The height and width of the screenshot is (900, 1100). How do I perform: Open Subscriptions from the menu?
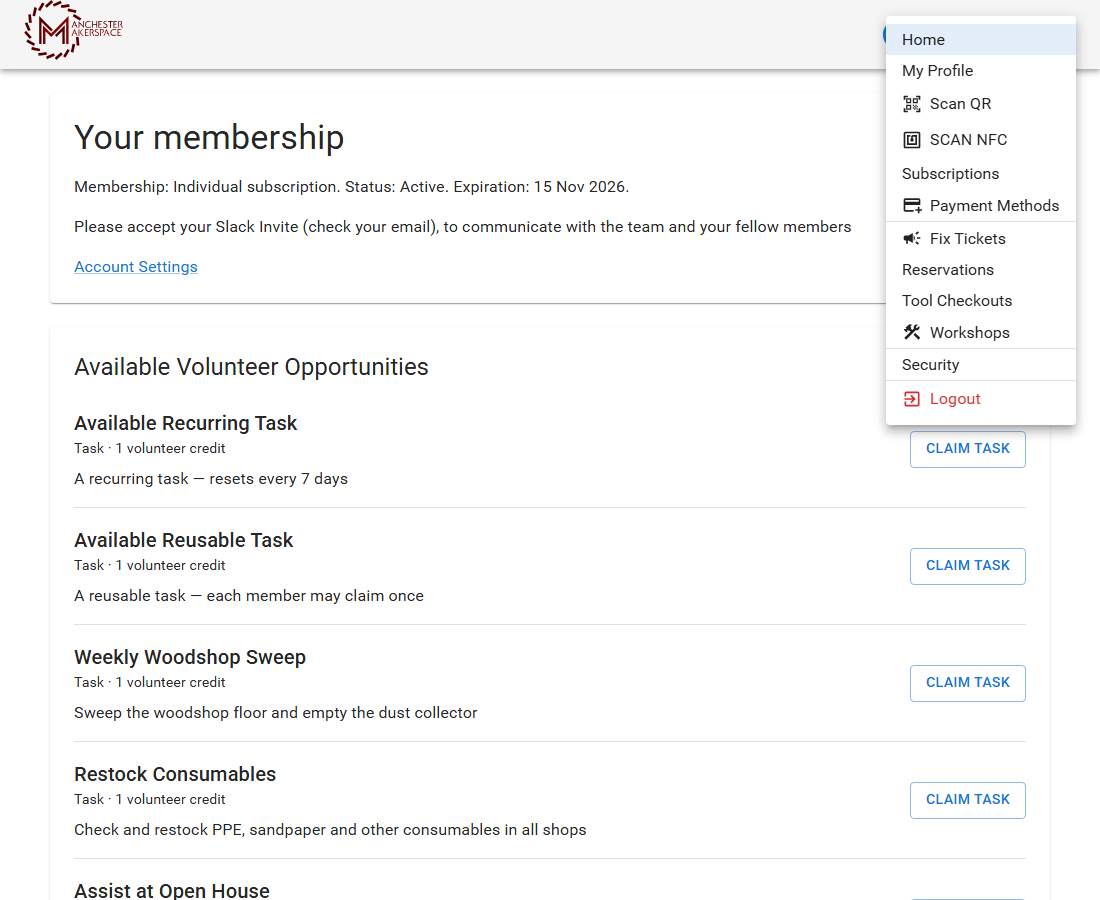(981, 173)
